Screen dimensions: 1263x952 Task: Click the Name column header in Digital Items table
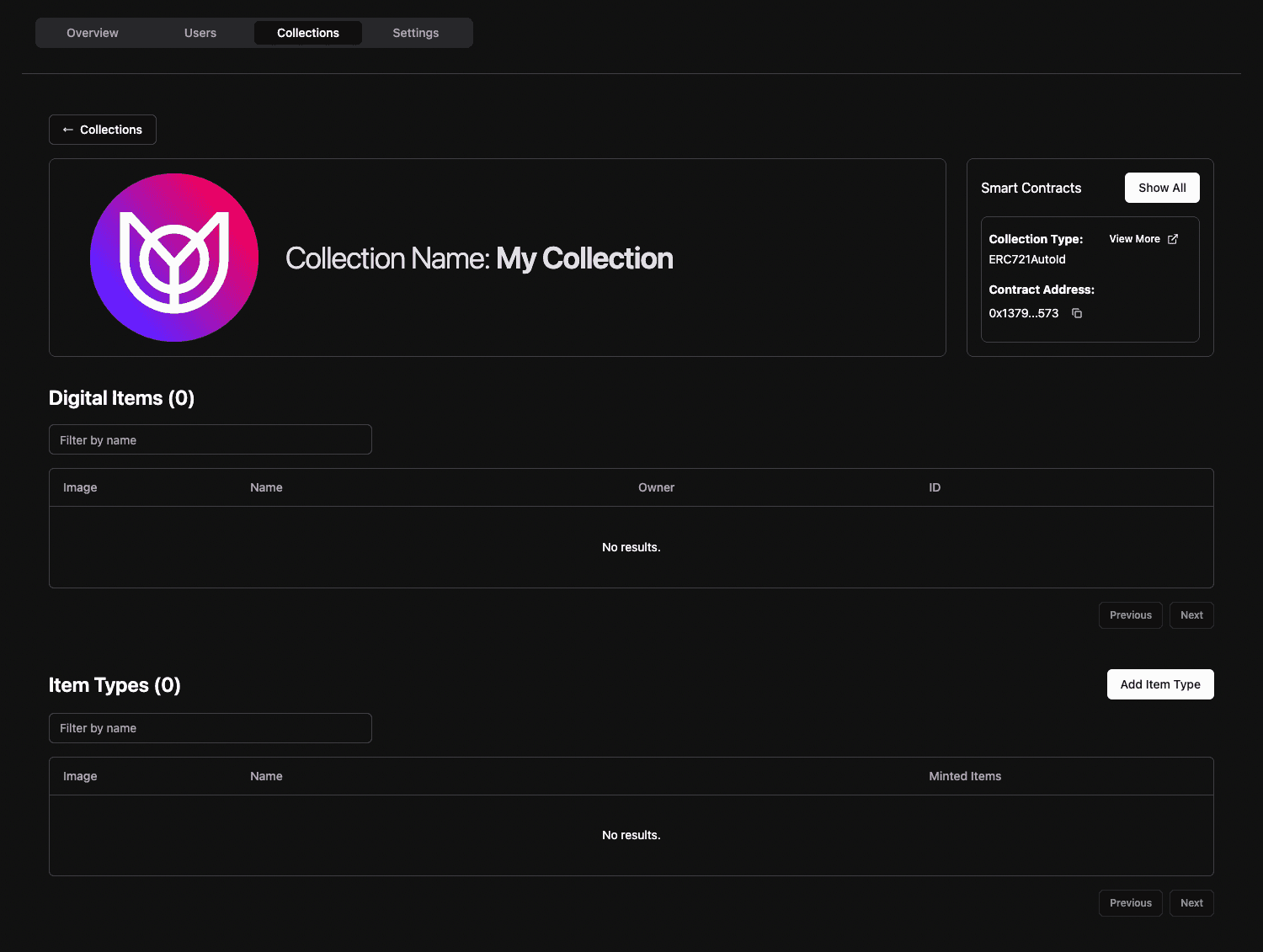tap(266, 487)
